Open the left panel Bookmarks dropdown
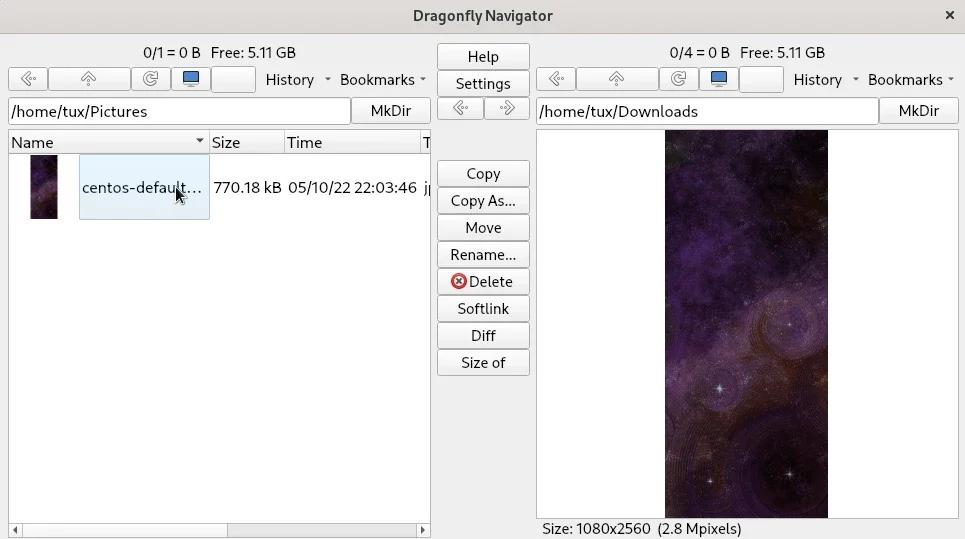 pos(383,80)
